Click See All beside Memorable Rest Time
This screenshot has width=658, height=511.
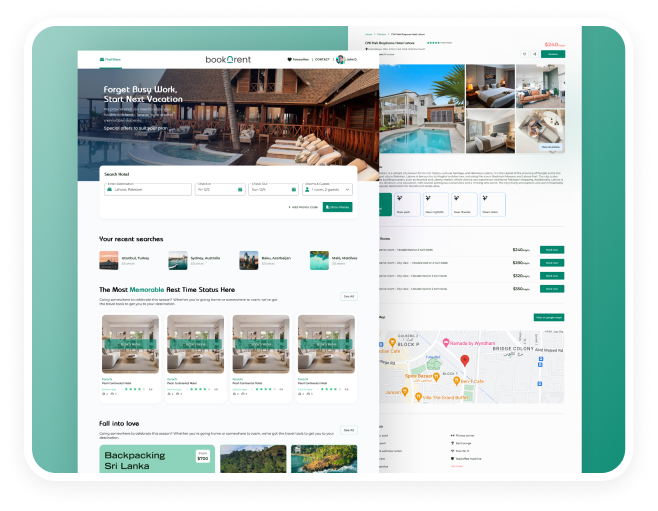348,296
